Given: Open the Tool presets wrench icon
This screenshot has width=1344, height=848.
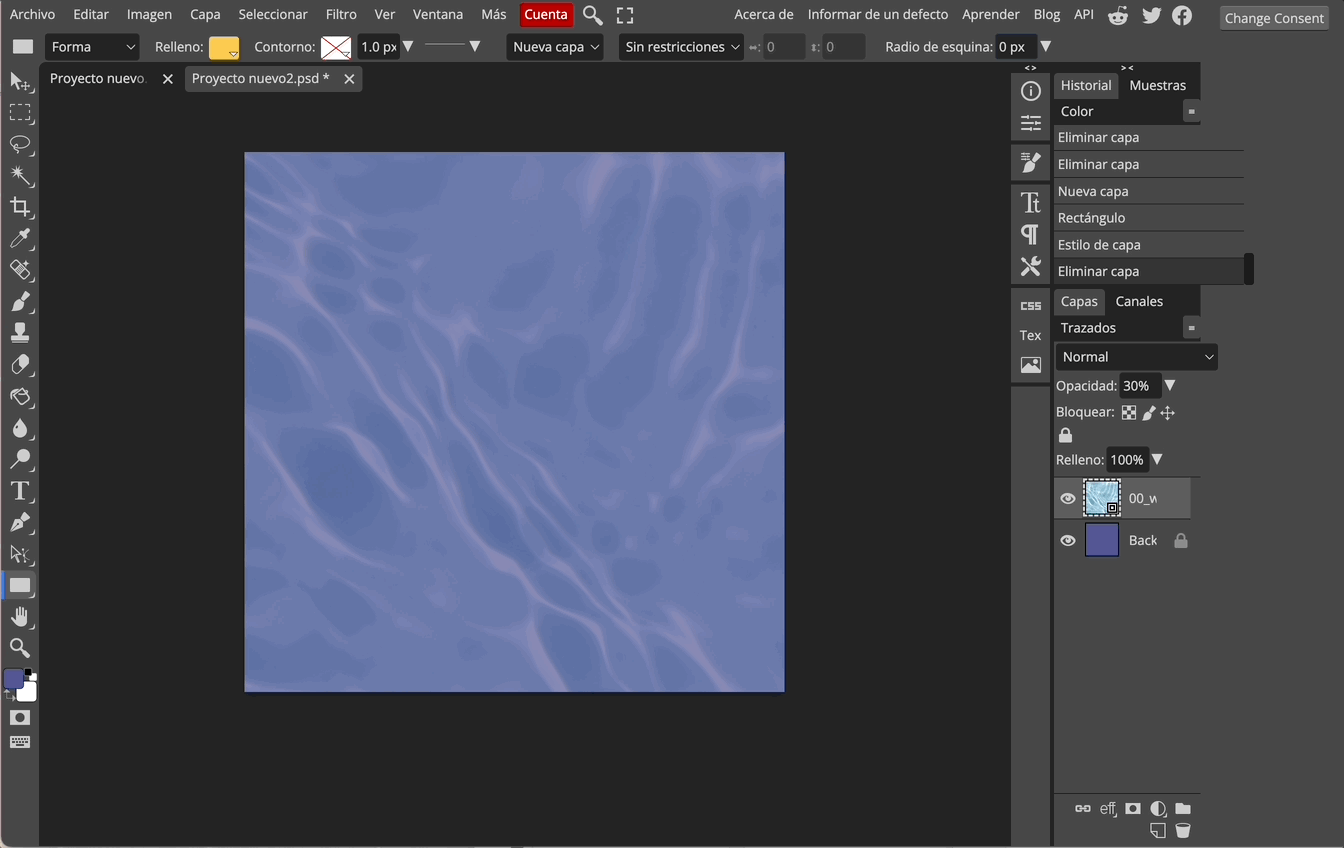Looking at the screenshot, I should [x=1031, y=266].
